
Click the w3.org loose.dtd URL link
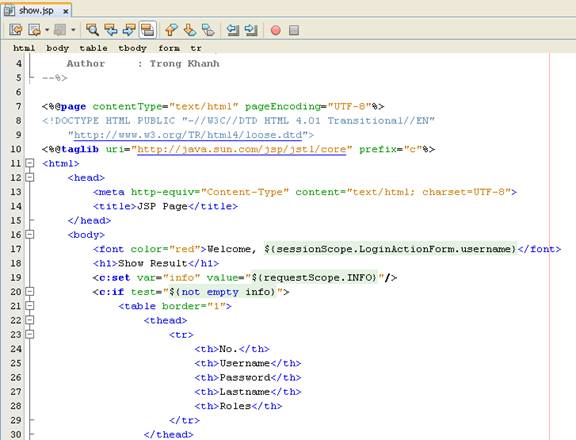(188, 135)
